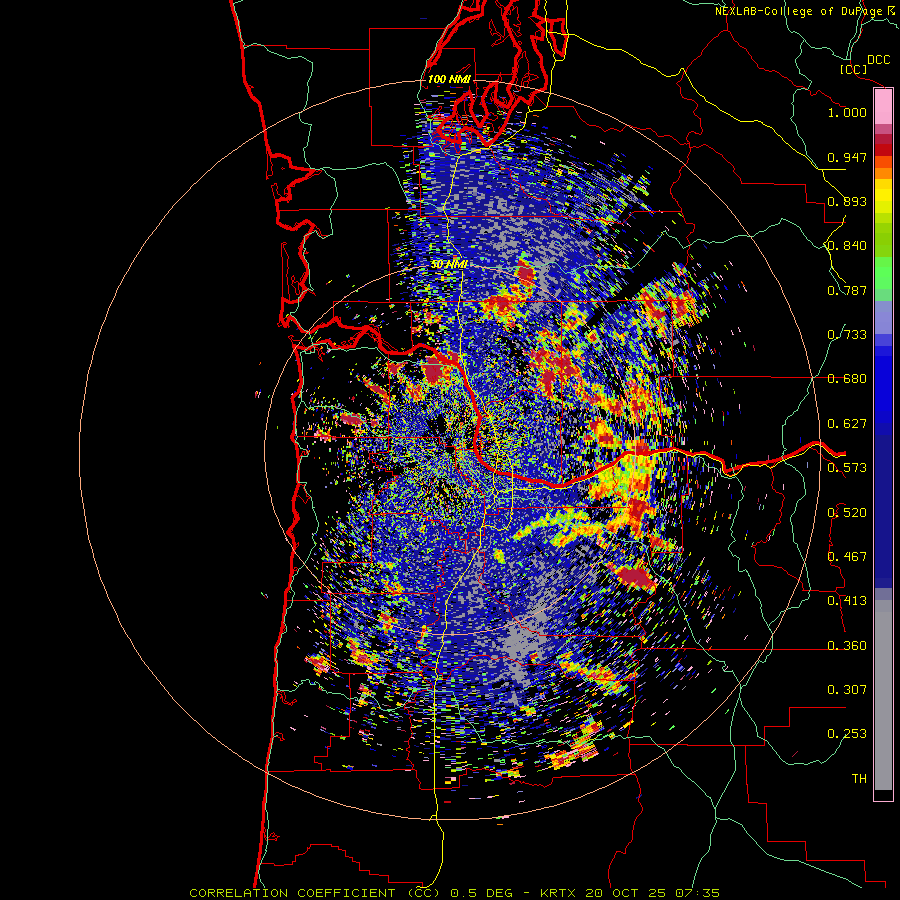This screenshot has width=900, height=900.
Task: Click the 0.467 legend value
Action: coord(847,557)
